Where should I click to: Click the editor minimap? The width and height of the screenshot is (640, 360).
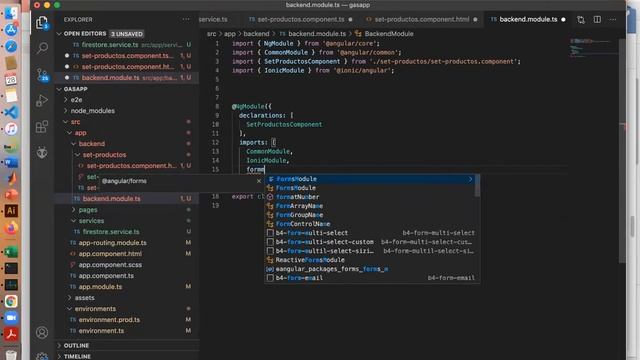tap(594, 48)
